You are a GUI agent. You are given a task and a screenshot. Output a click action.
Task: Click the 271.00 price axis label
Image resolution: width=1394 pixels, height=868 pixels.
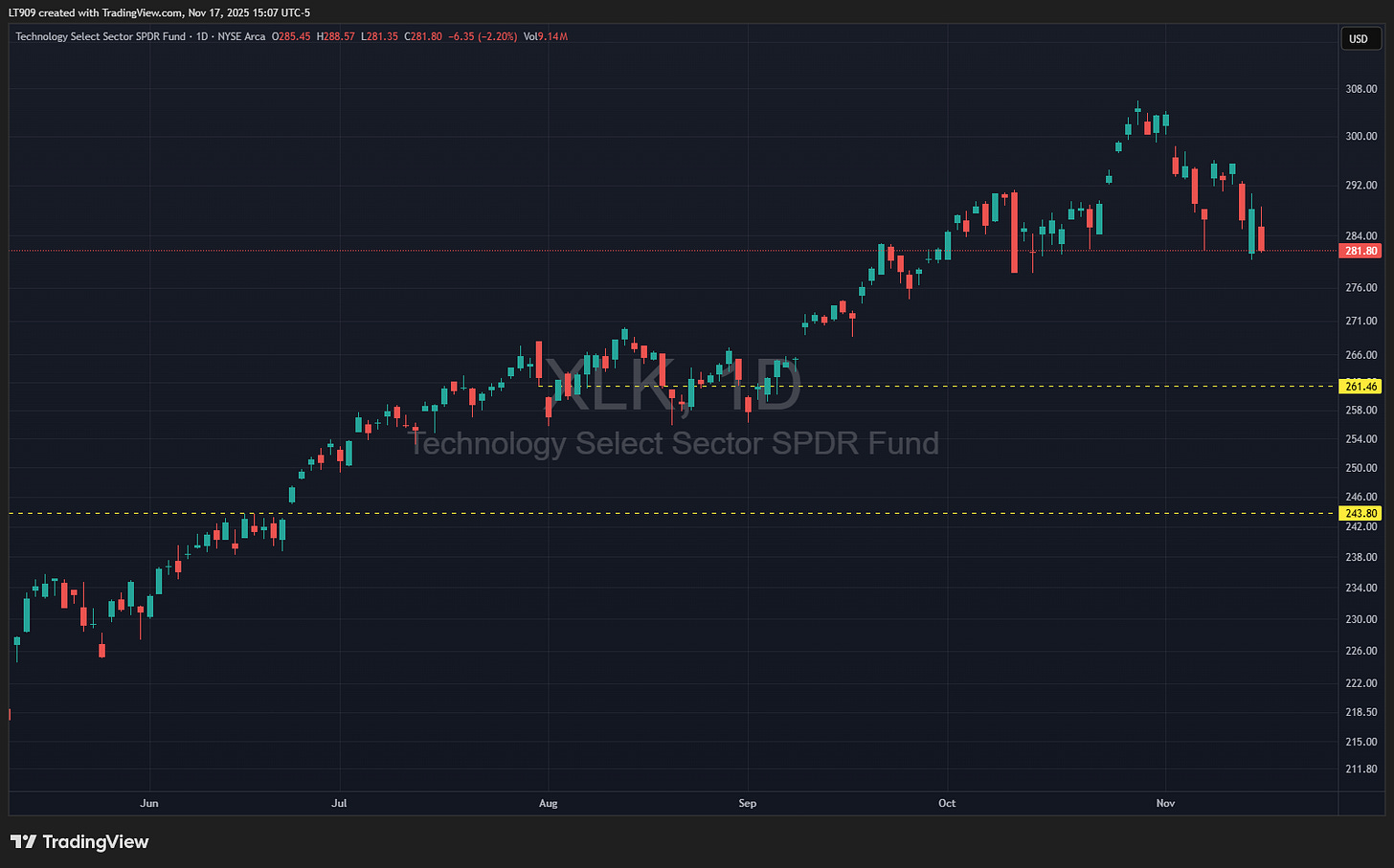[1361, 321]
